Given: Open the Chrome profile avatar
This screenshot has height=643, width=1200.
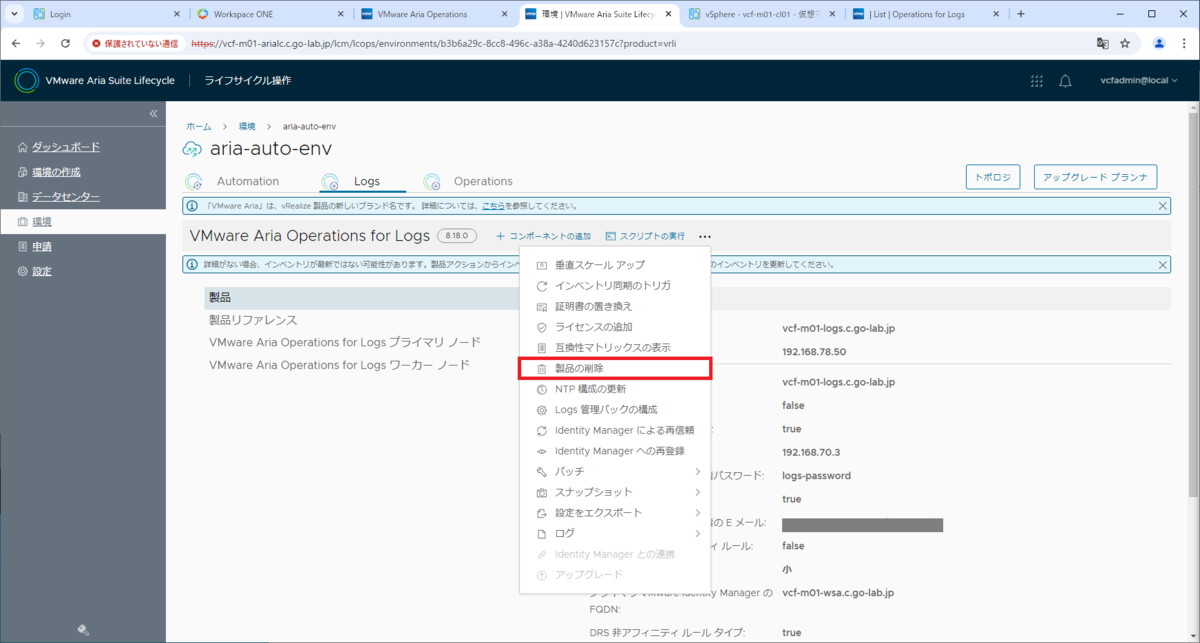Looking at the screenshot, I should tap(1159, 44).
